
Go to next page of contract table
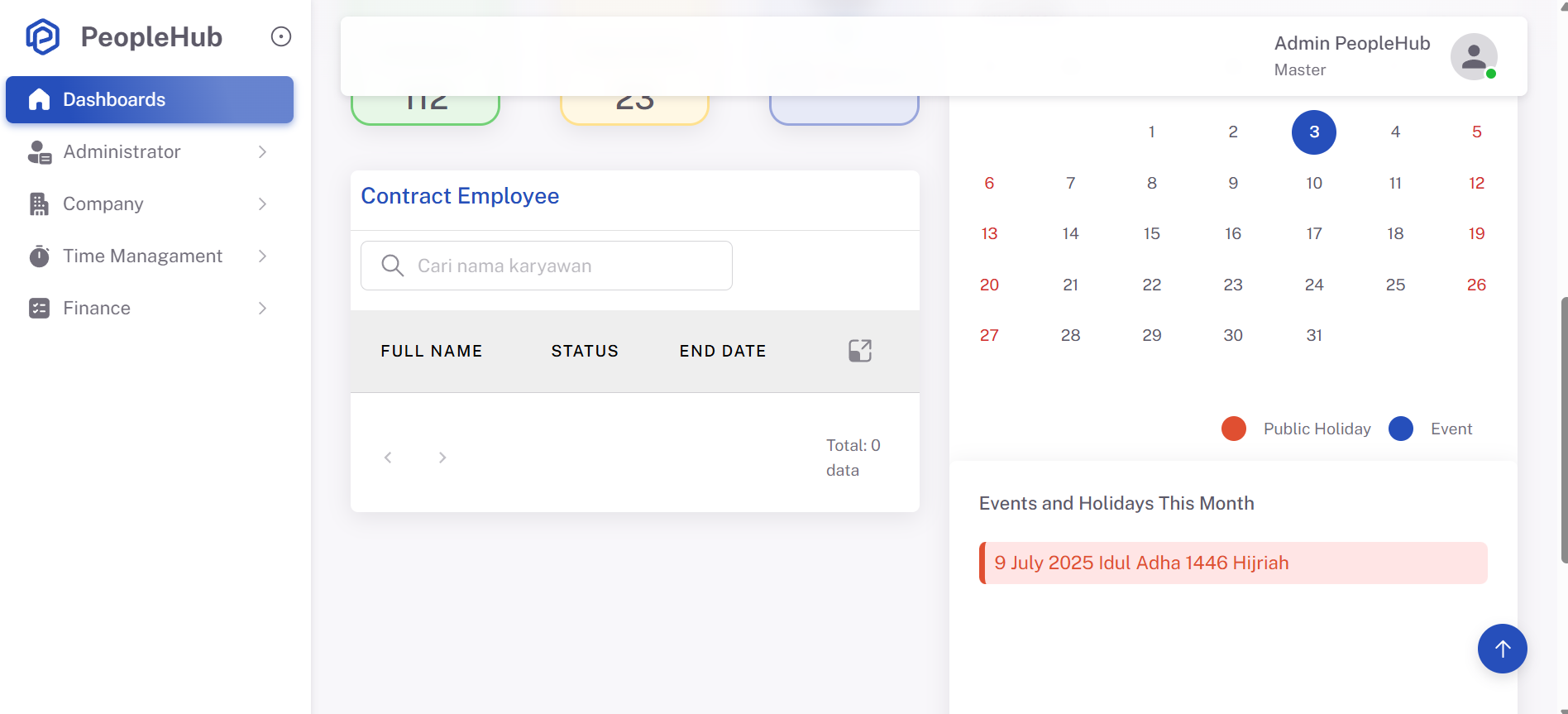(442, 458)
